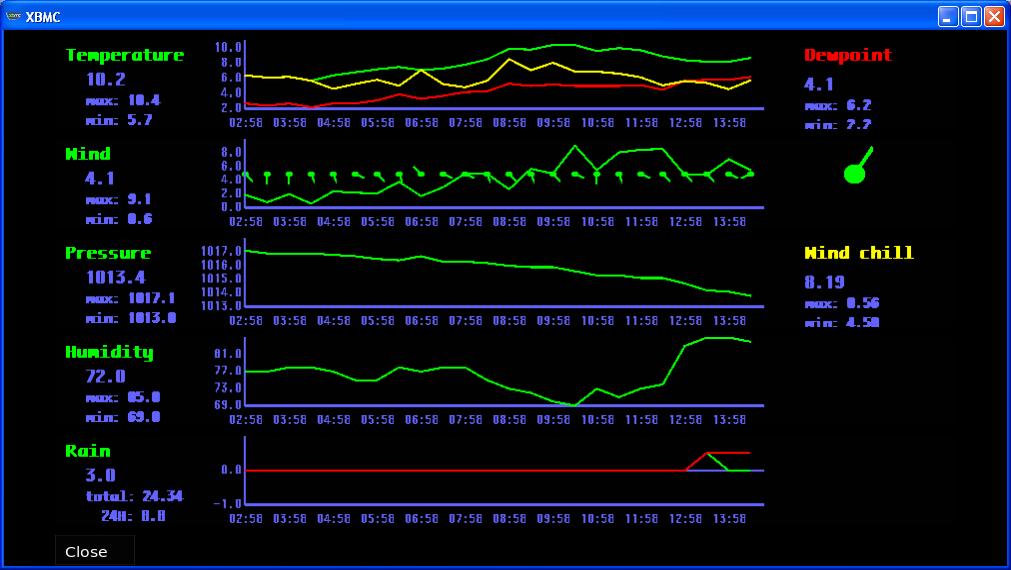This screenshot has width=1011, height=570.
Task: Click the 12:58 label on rain graph axis
Action: [686, 519]
